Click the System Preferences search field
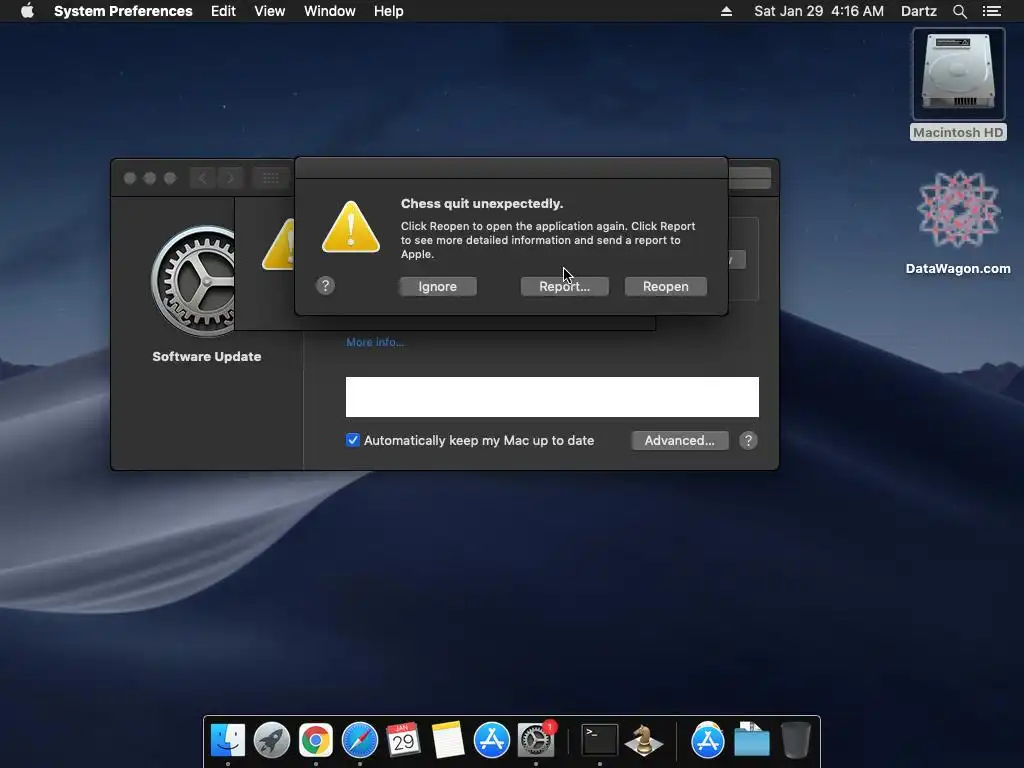The width and height of the screenshot is (1024, 768). point(750,178)
